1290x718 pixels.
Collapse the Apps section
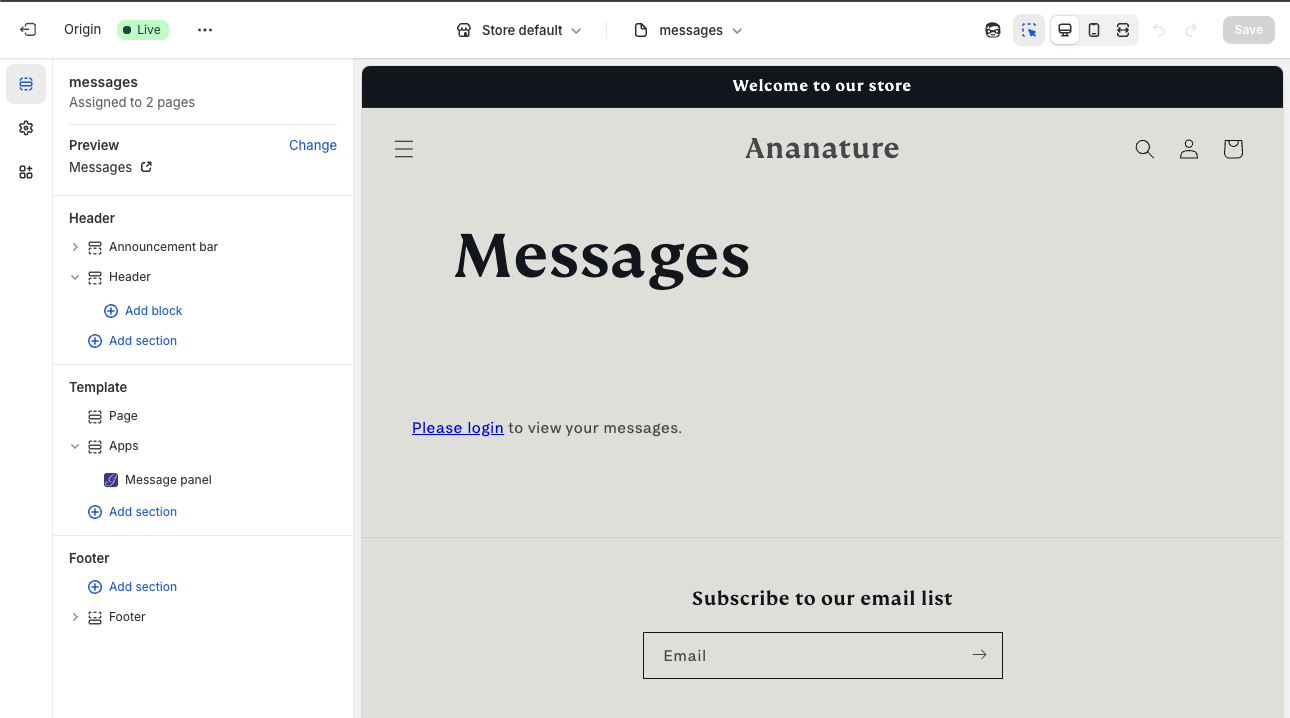coord(75,446)
